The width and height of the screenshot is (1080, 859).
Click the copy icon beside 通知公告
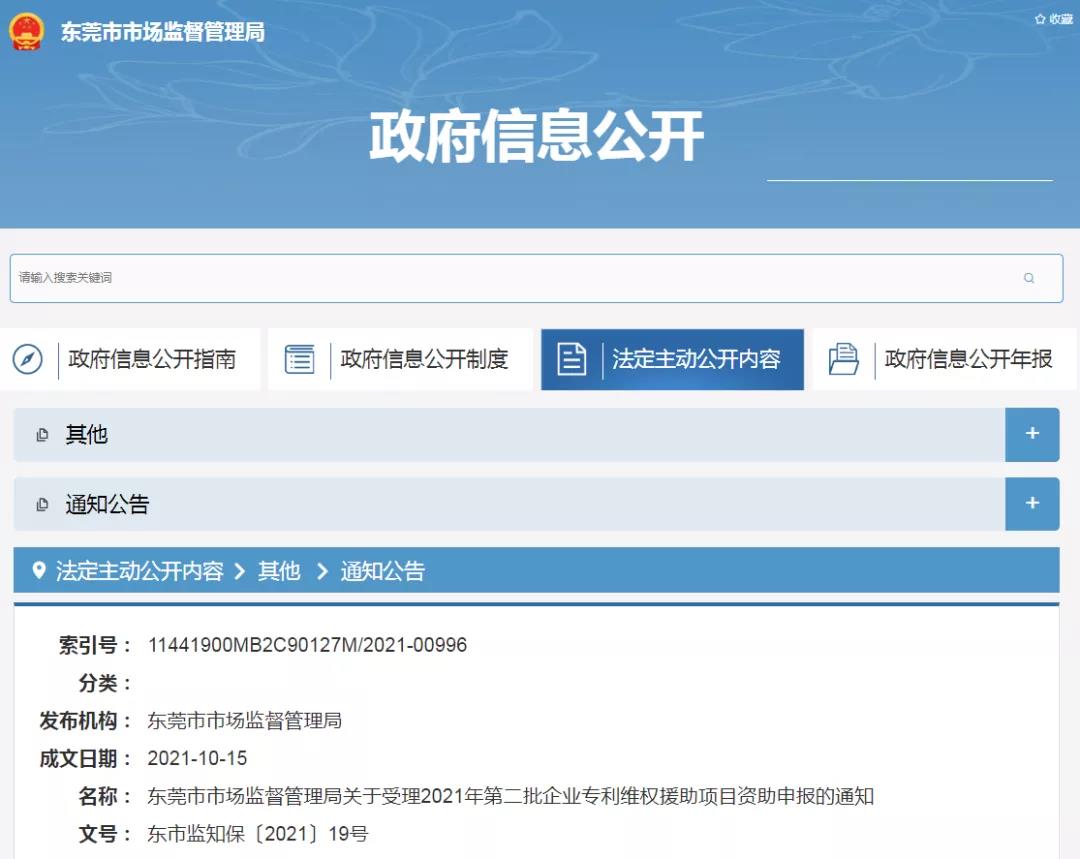pos(42,505)
